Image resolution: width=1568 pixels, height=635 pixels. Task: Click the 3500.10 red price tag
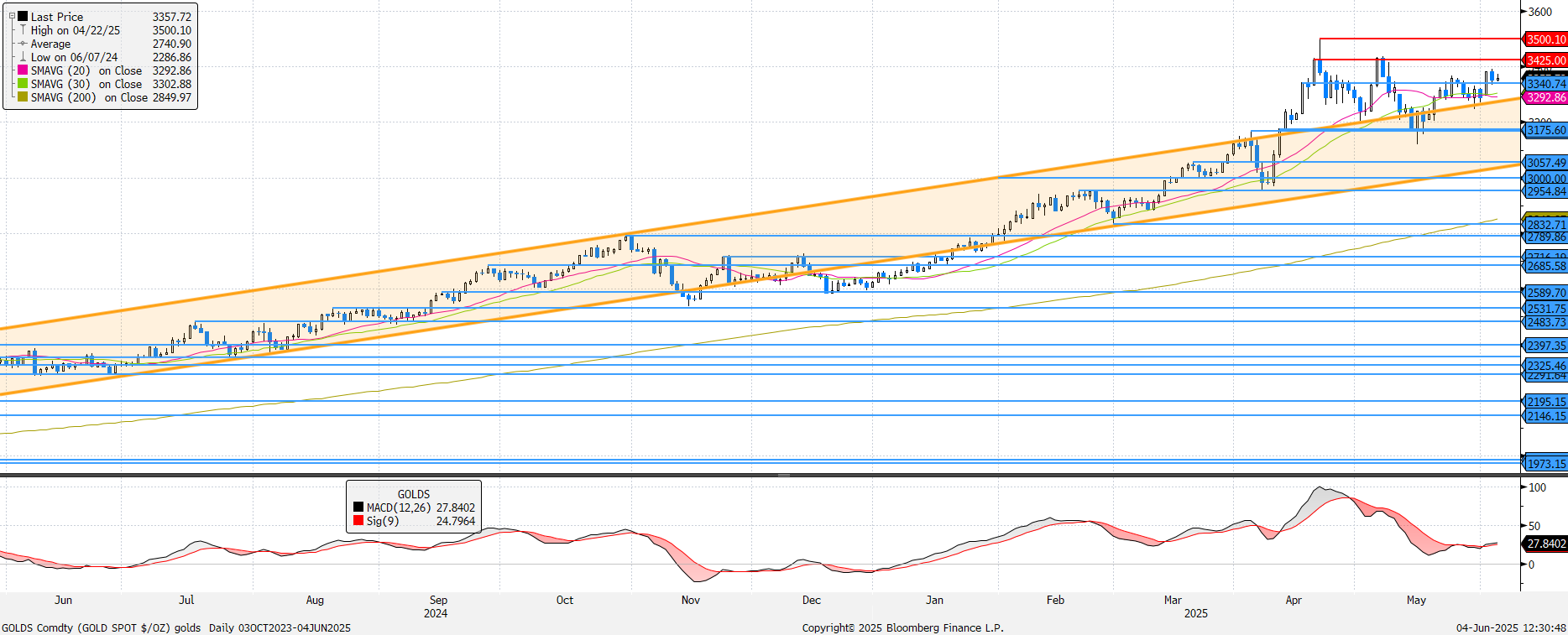1544,39
